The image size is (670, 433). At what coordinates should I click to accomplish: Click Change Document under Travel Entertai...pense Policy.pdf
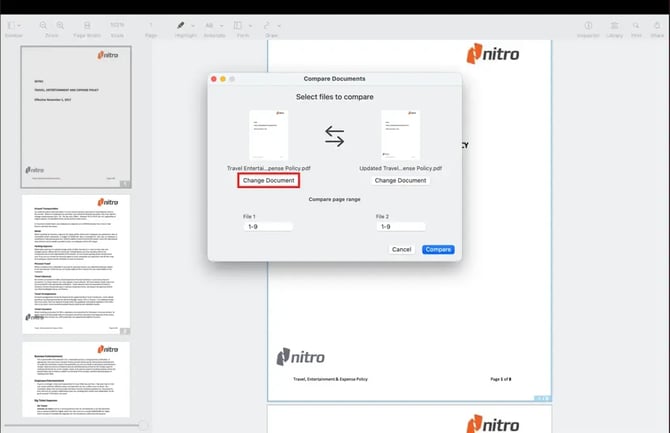pyautogui.click(x=269, y=180)
